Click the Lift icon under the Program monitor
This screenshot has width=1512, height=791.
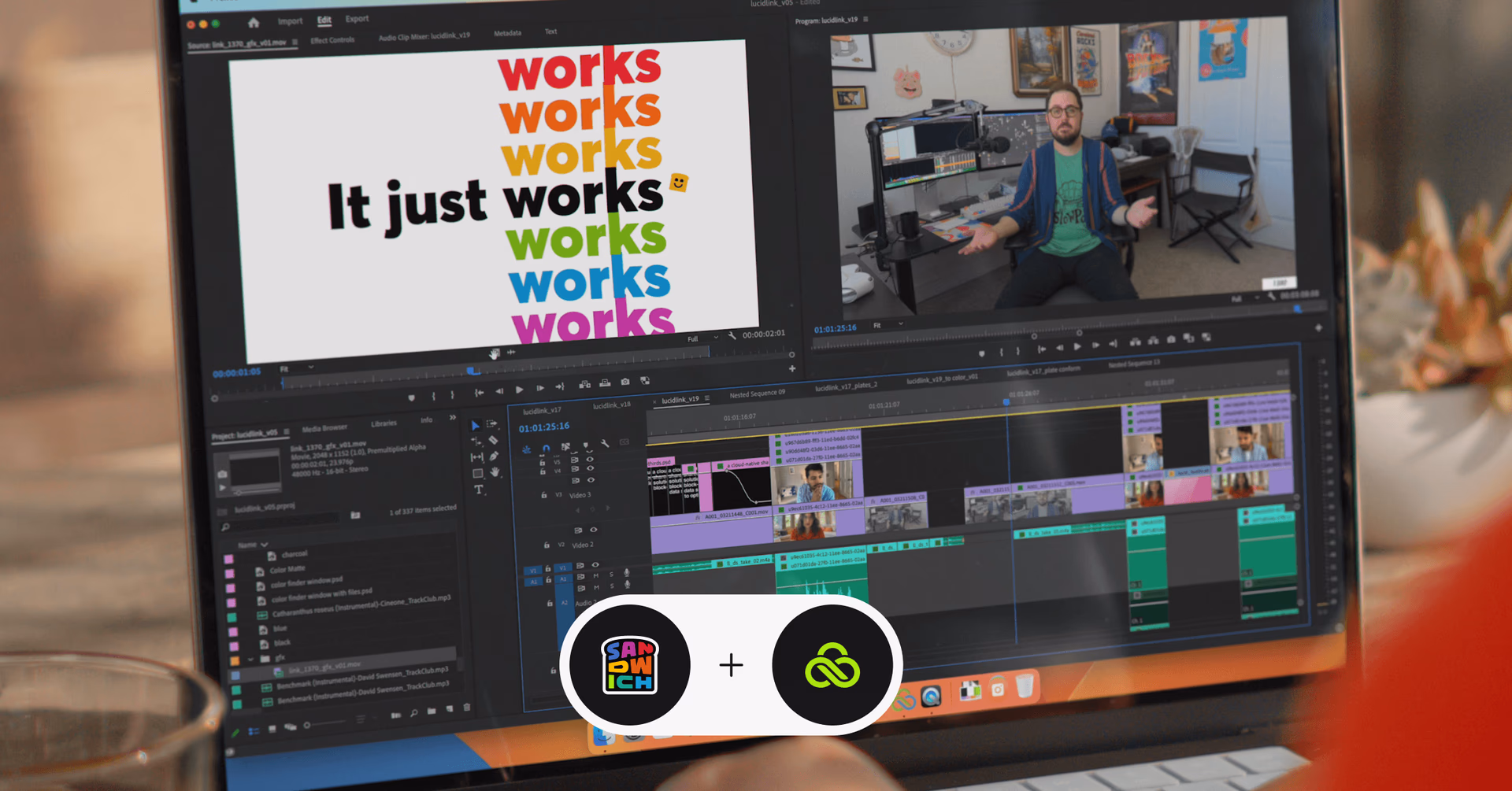1135,341
